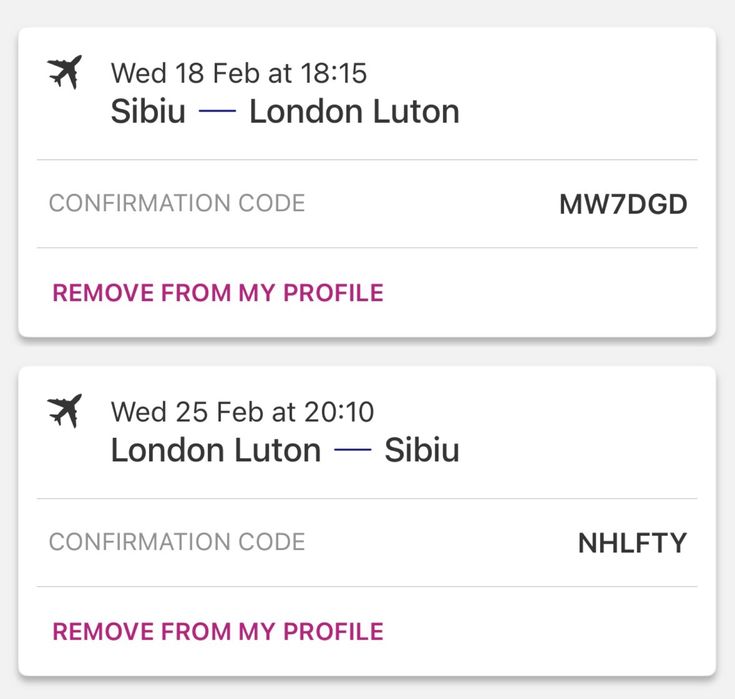The image size is (735, 699).
Task: Click the dash icon between London Luton and Sibiu
Action: [x=352, y=450]
